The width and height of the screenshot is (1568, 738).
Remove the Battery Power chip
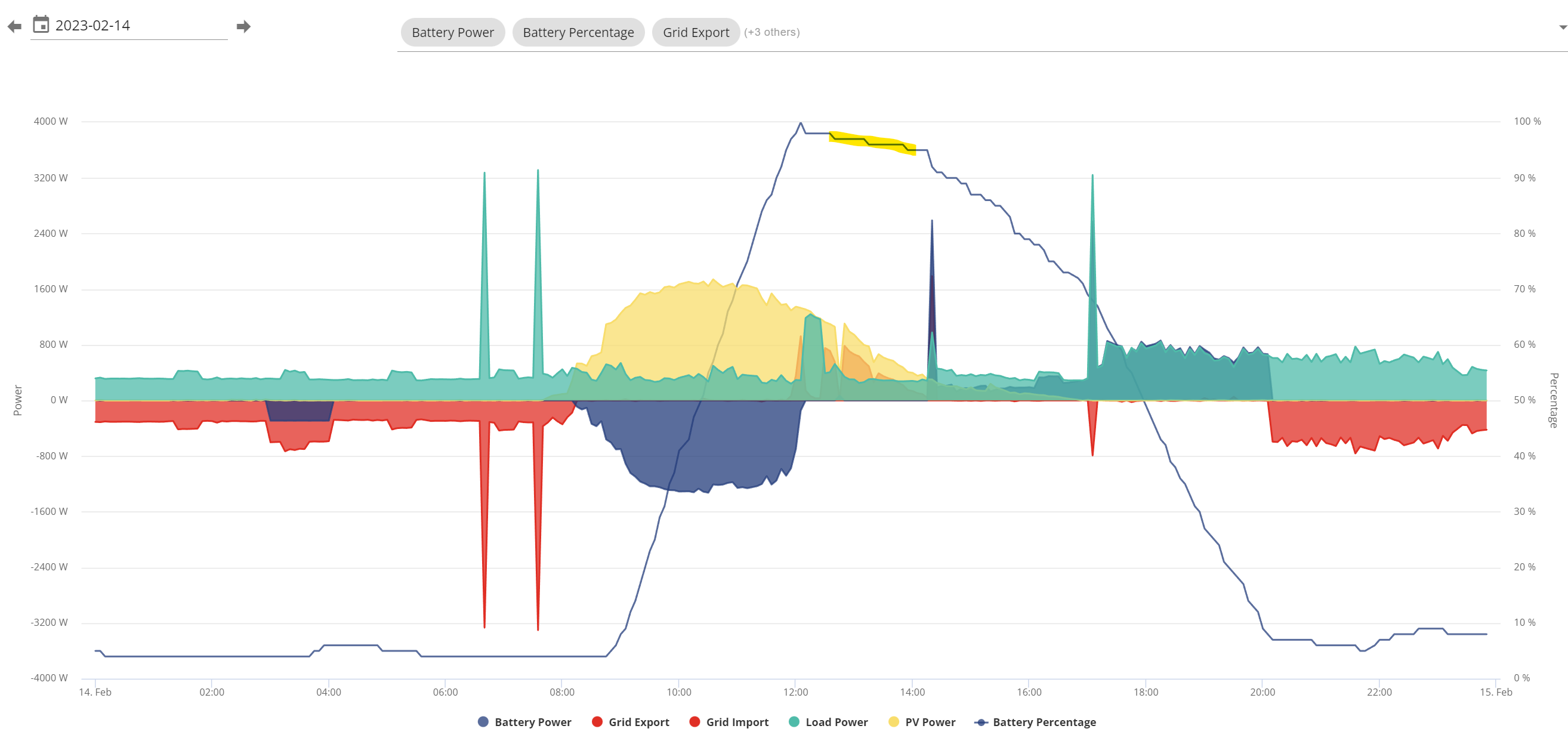pyautogui.click(x=452, y=32)
